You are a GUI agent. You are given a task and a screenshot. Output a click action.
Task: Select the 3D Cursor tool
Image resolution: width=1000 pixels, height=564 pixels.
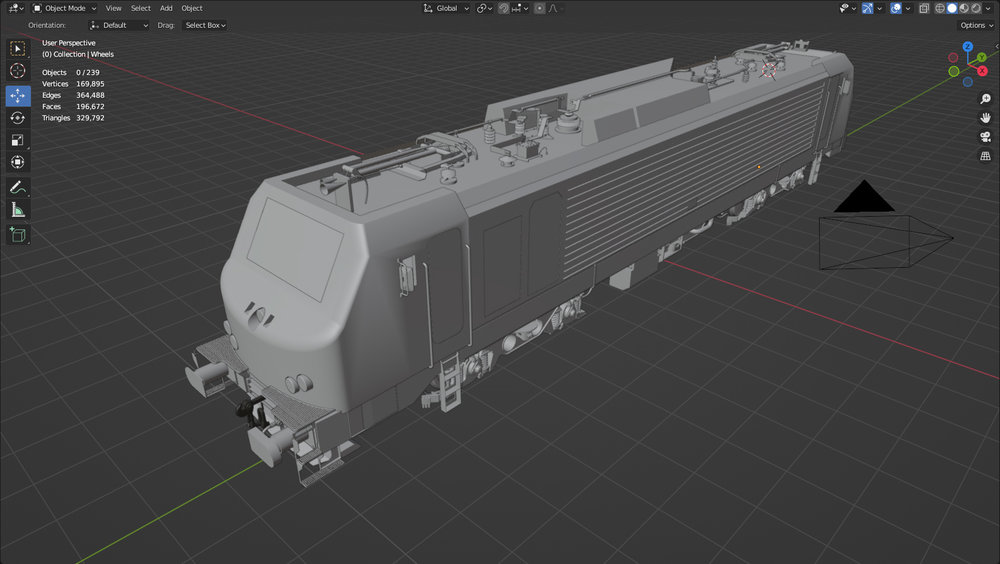click(x=18, y=71)
